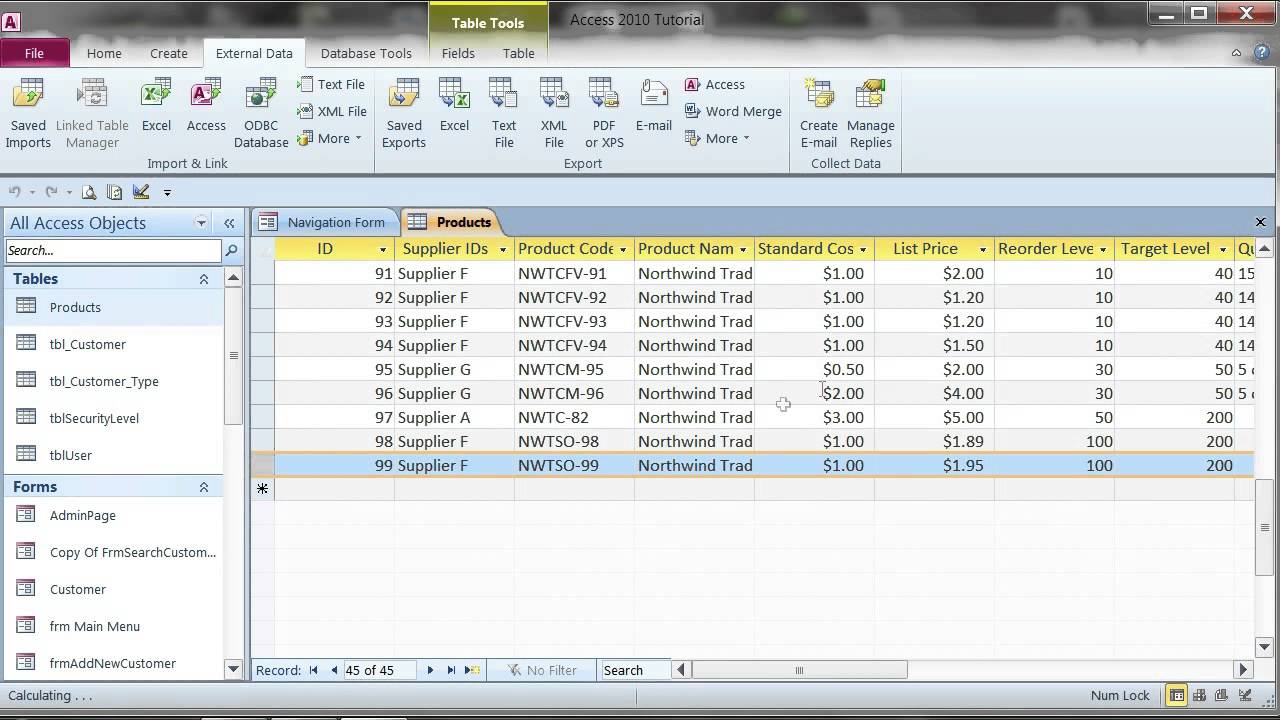This screenshot has width=1280, height=720.
Task: Import a Text File from Import & Link
Action: click(331, 85)
